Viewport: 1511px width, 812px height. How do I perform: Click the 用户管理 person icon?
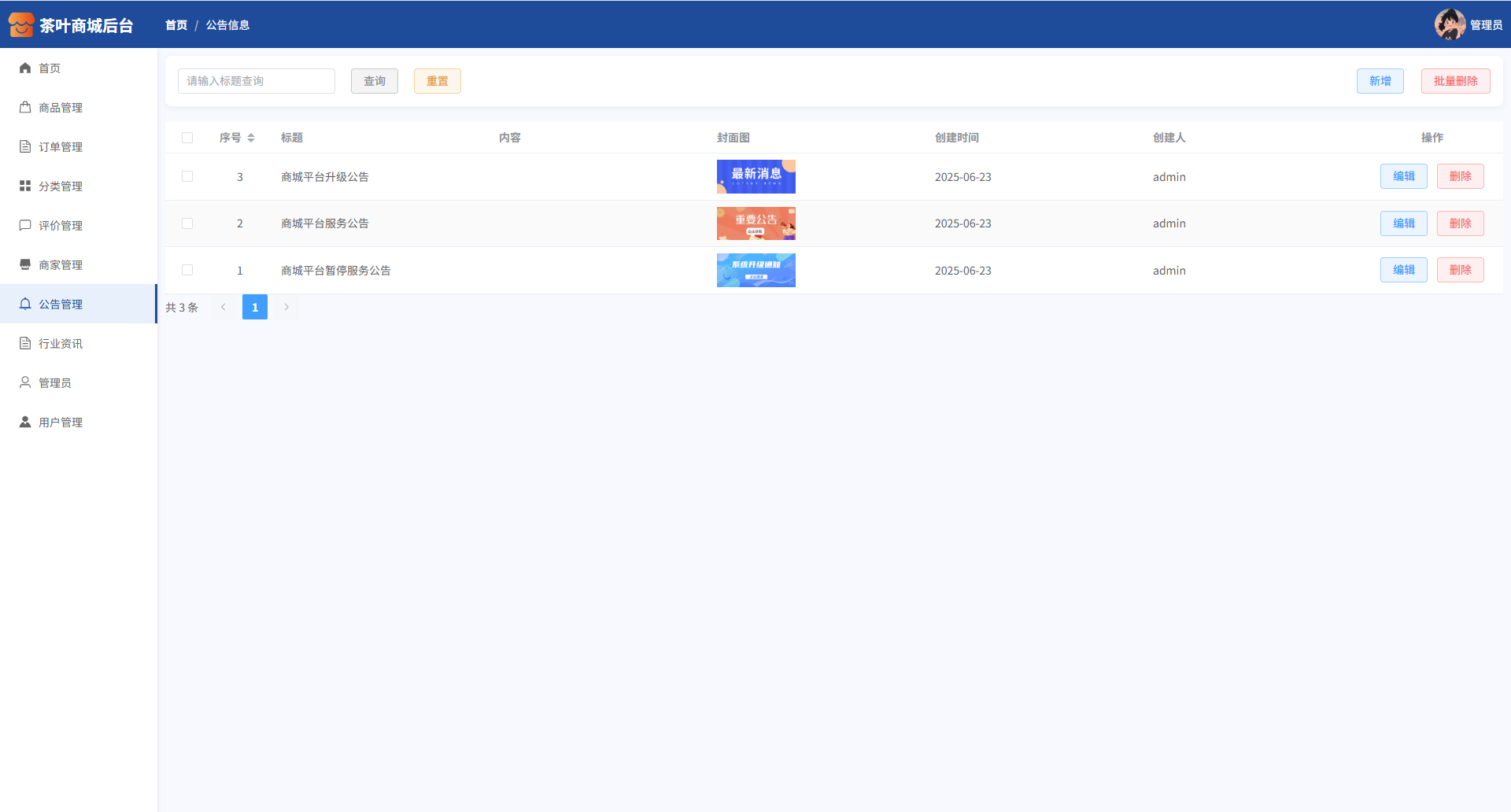pyautogui.click(x=25, y=423)
